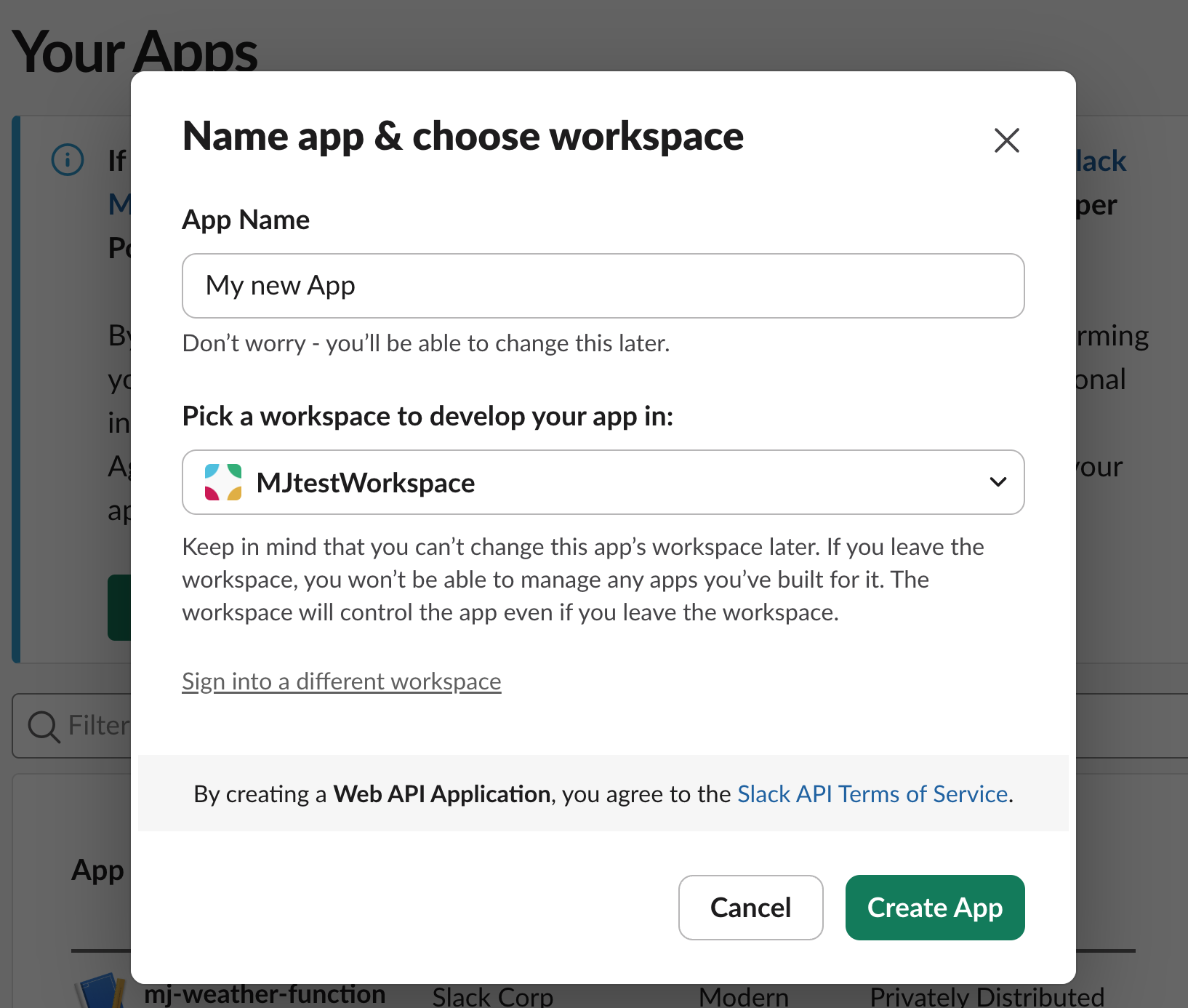Click the Filter apps search field
Screen dimensions: 1188x1008
pyautogui.click(x=98, y=726)
